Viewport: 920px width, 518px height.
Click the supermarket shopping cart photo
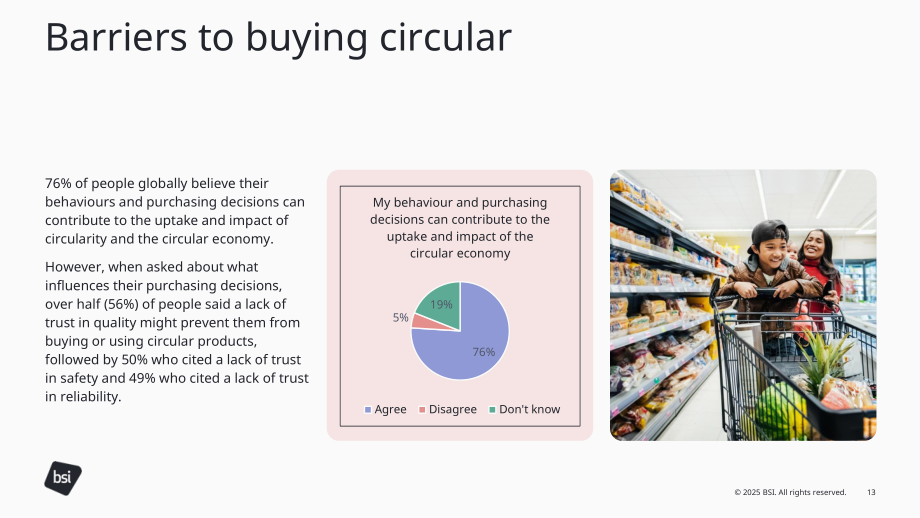tap(743, 305)
